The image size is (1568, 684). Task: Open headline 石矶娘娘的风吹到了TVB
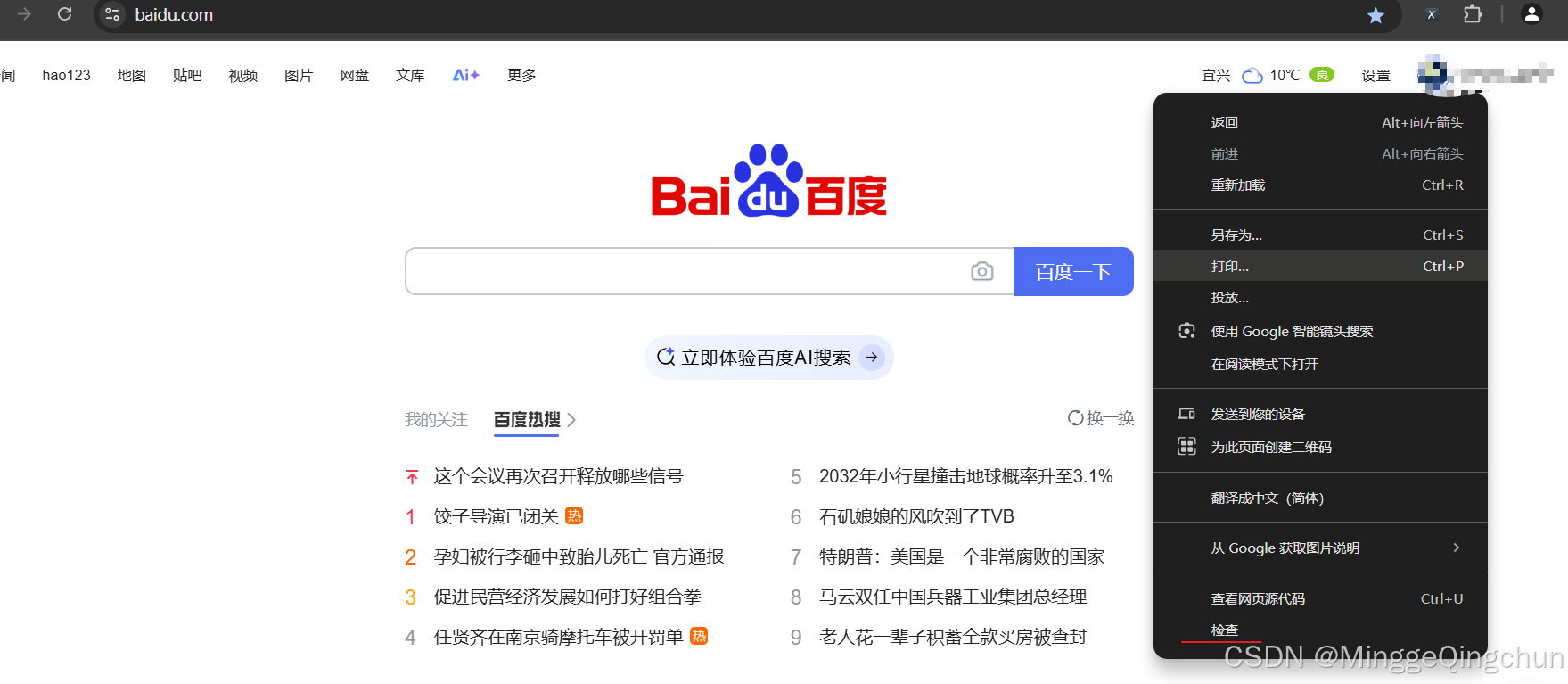tap(916, 516)
